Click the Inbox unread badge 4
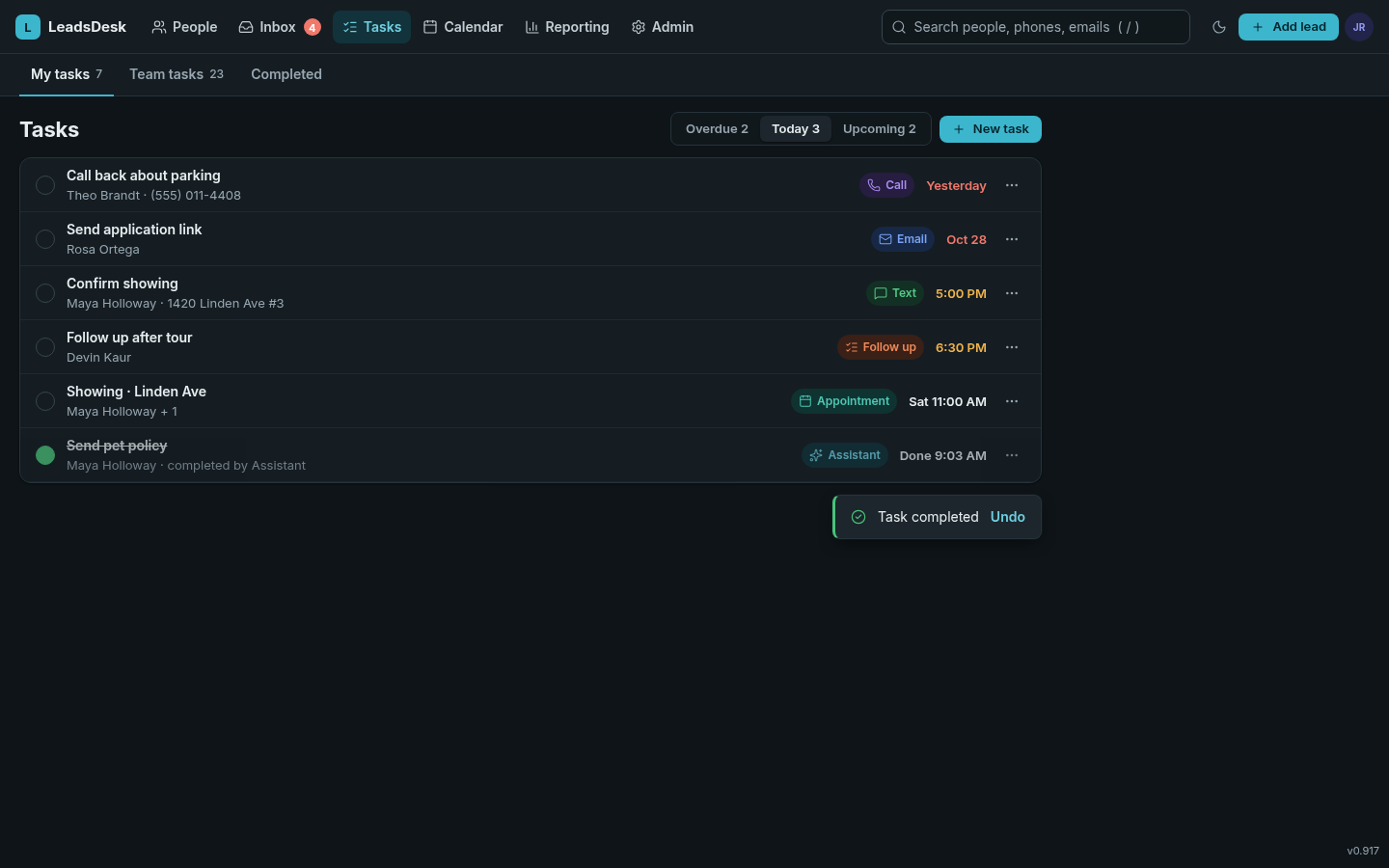The image size is (1389, 868). click(x=313, y=27)
